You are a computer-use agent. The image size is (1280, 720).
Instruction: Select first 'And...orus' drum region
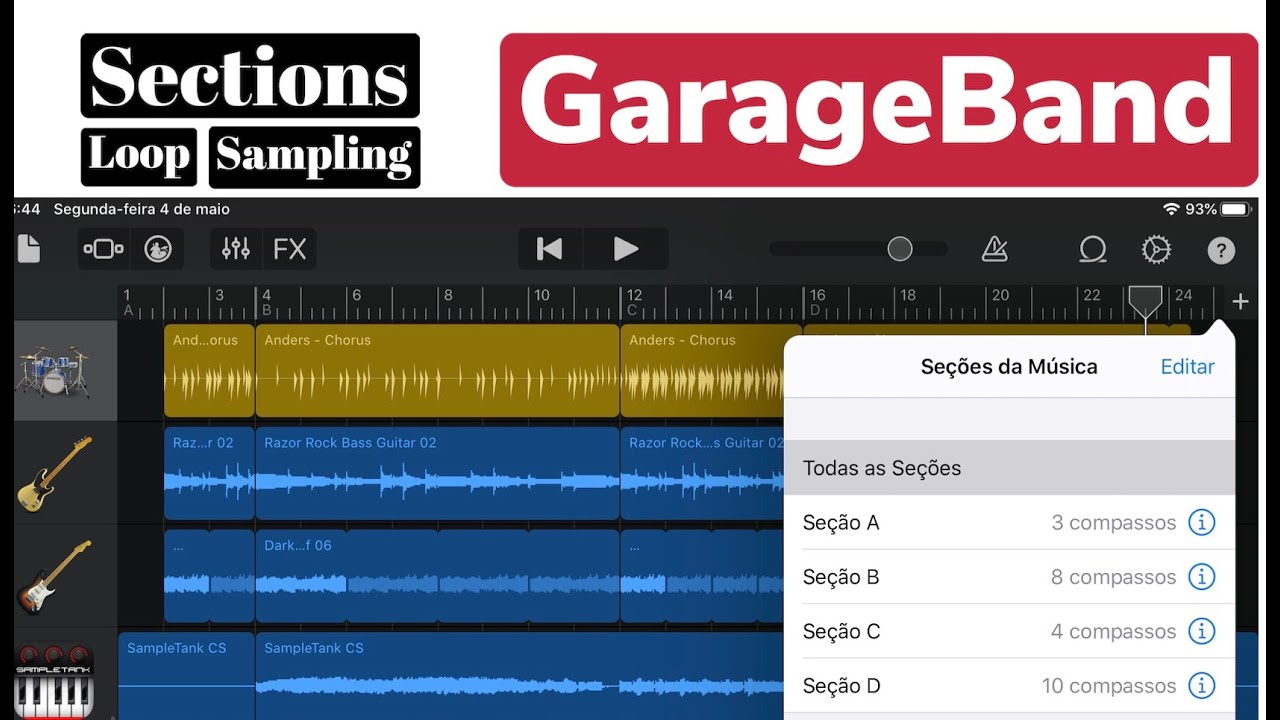coord(209,370)
